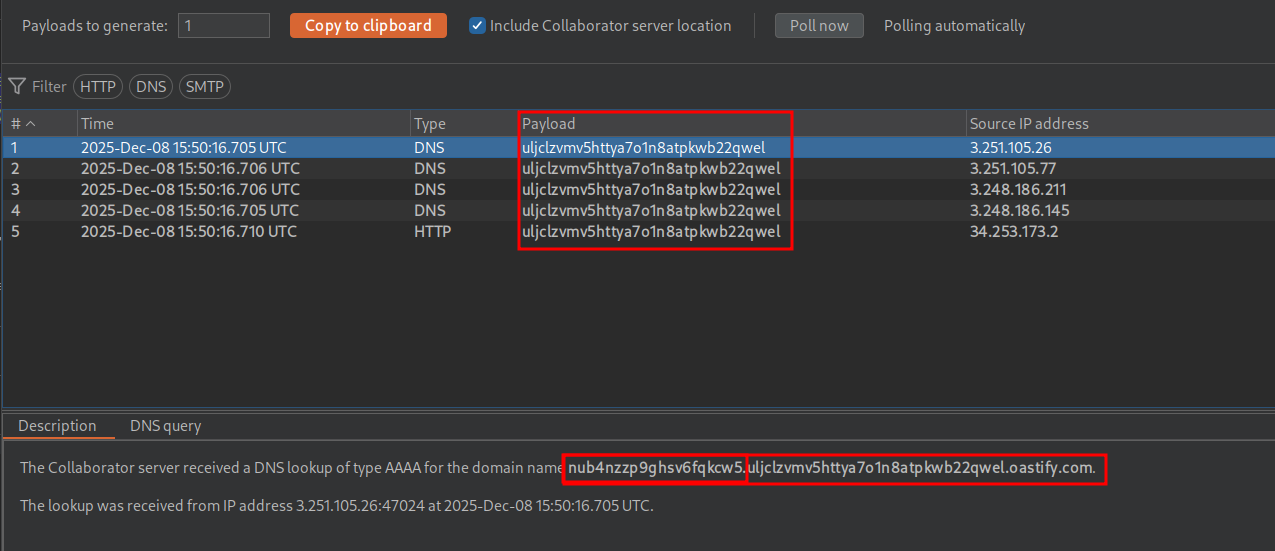Click the Filter funnel icon

[x=17, y=87]
